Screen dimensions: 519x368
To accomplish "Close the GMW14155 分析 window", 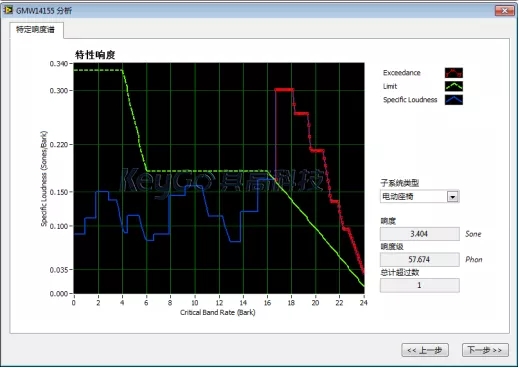I will (504, 11).
